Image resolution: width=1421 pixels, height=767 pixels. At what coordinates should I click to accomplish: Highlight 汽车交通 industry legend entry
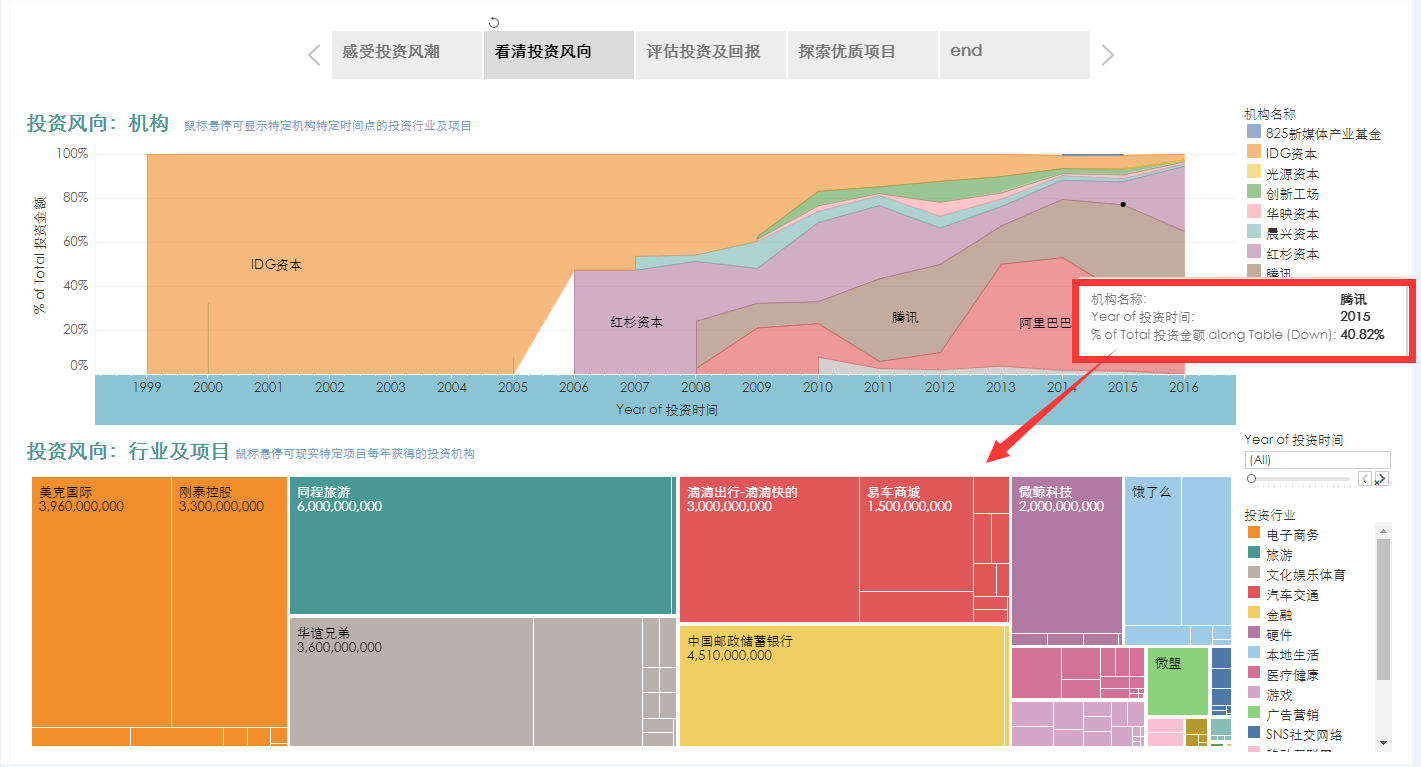coord(1292,595)
